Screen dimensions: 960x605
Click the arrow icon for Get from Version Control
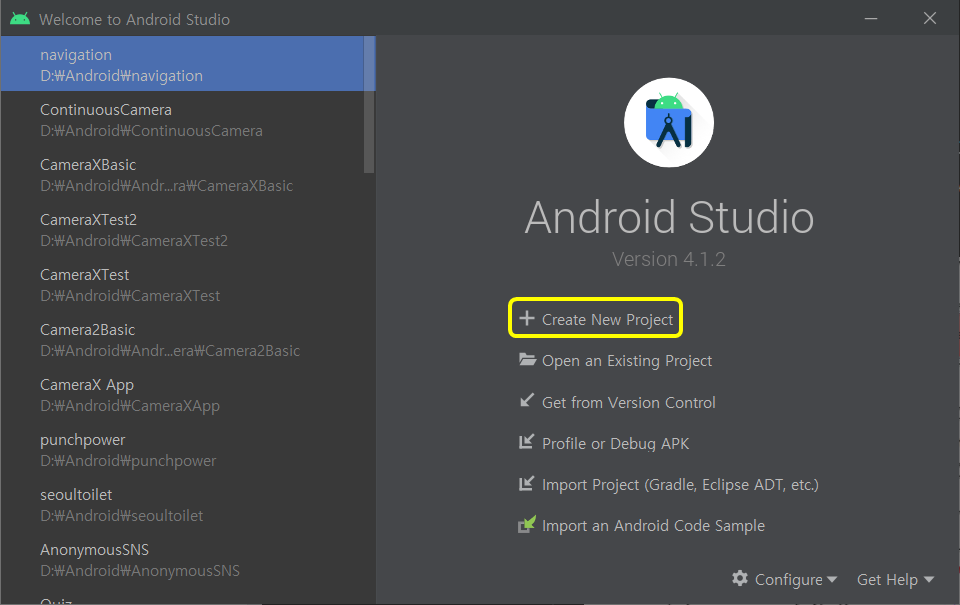(527, 400)
